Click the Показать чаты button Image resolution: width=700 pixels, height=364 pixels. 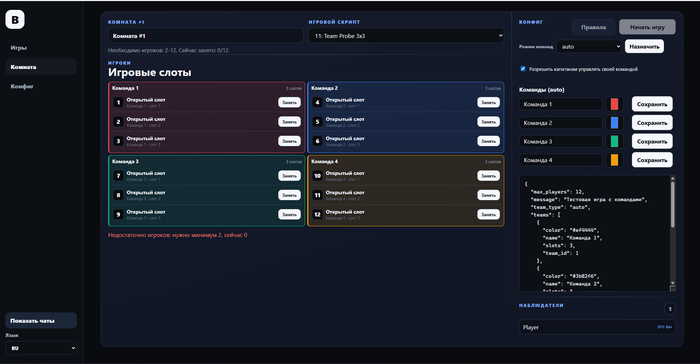point(41,321)
